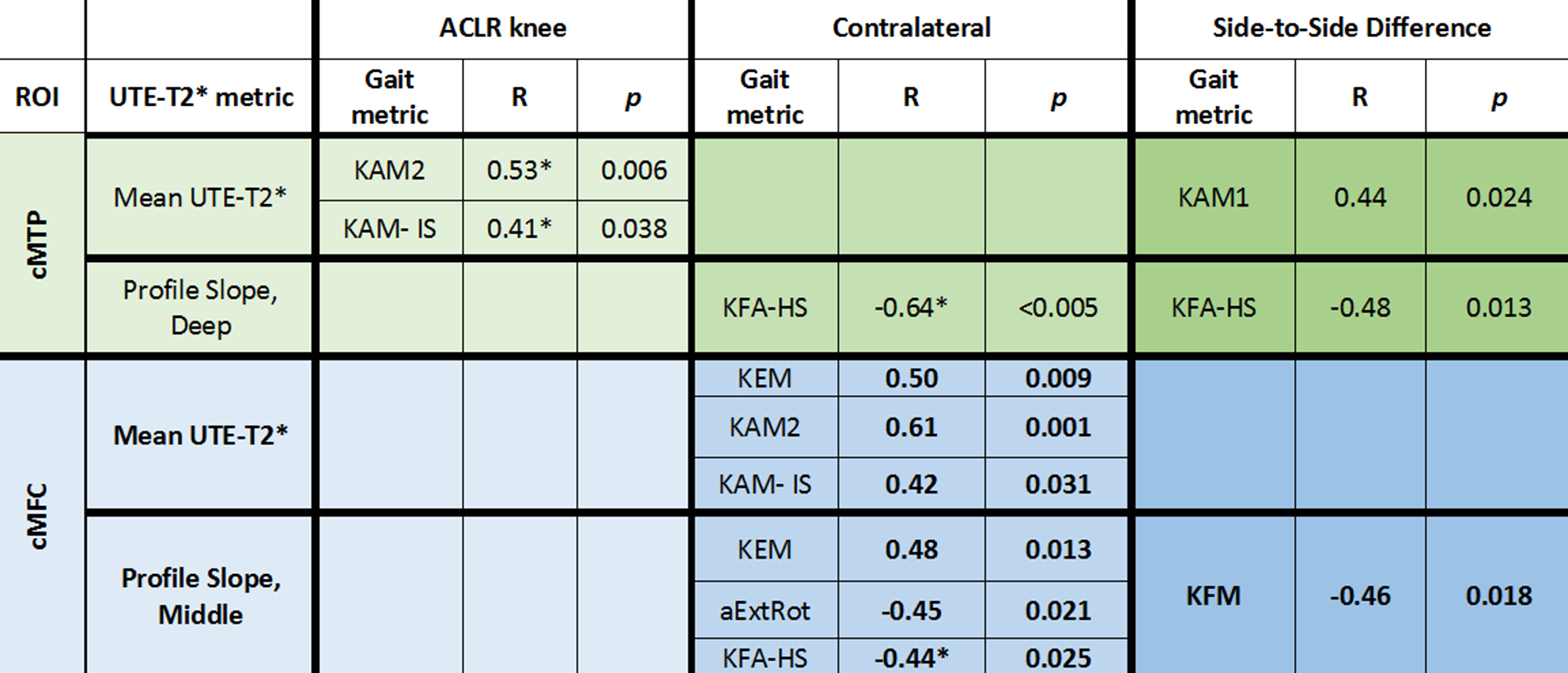Select the -0.64* correlation cell
1568x673 pixels.
(x=910, y=307)
